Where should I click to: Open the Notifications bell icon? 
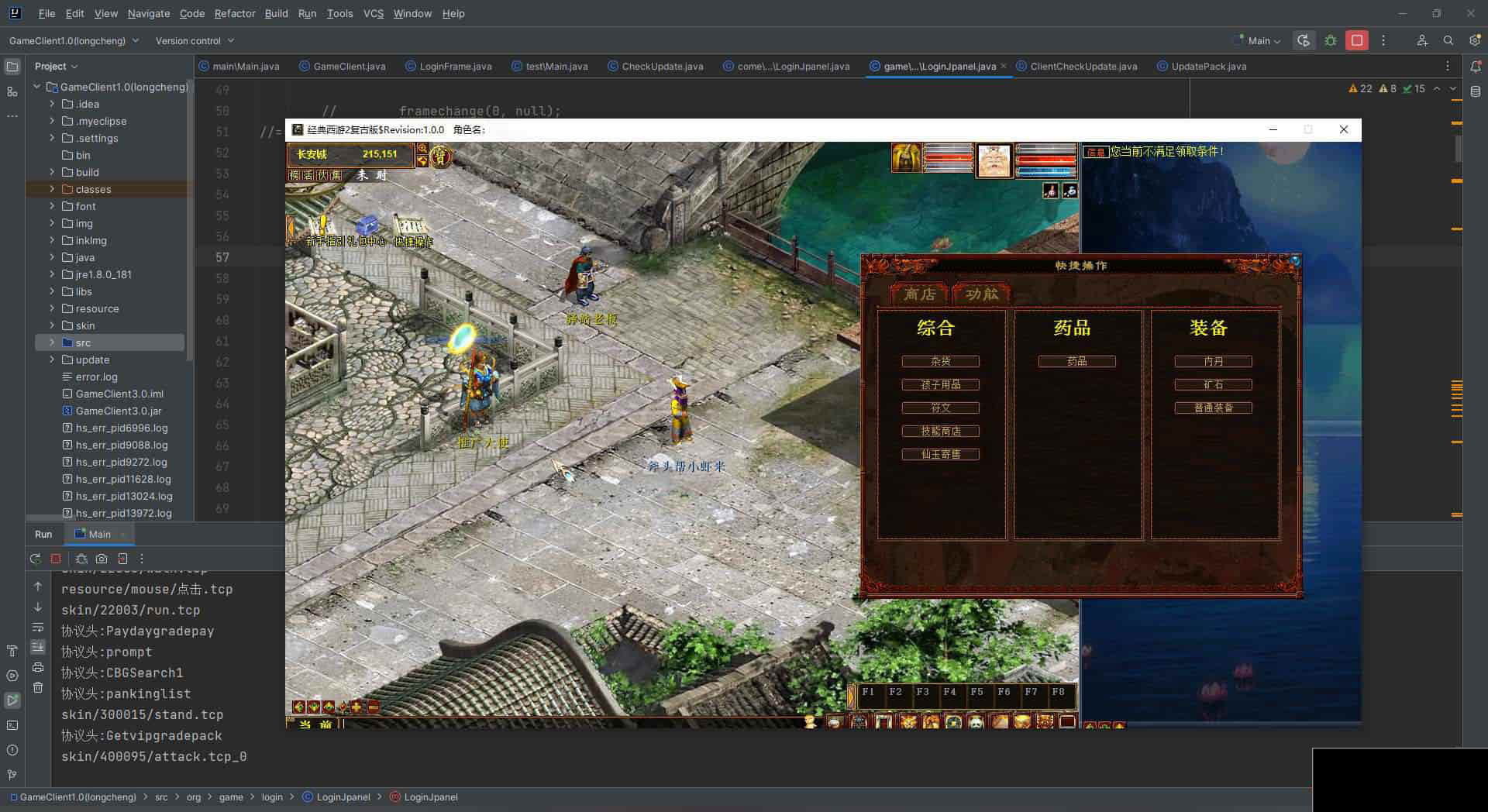coord(1475,67)
